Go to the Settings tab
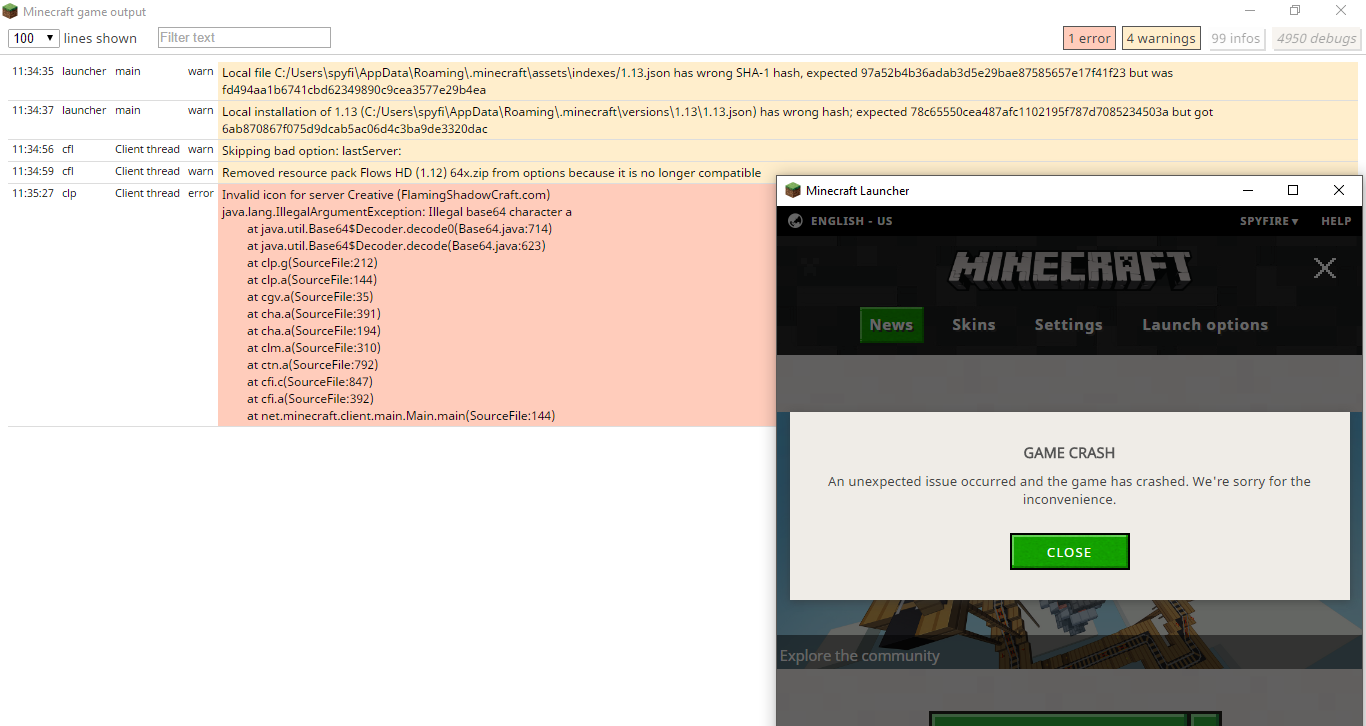 tap(1068, 325)
